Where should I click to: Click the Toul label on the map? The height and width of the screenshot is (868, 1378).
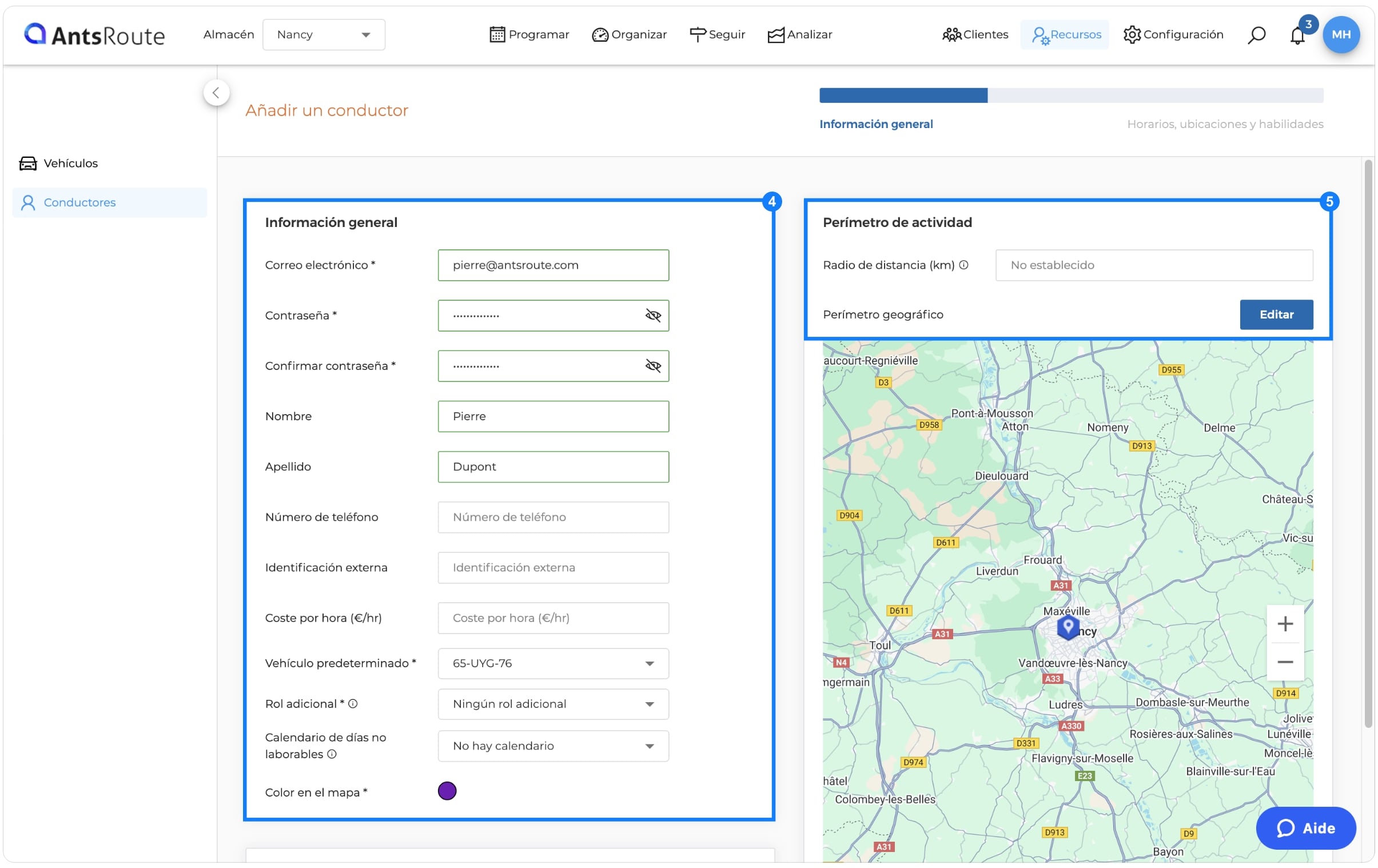(879, 645)
